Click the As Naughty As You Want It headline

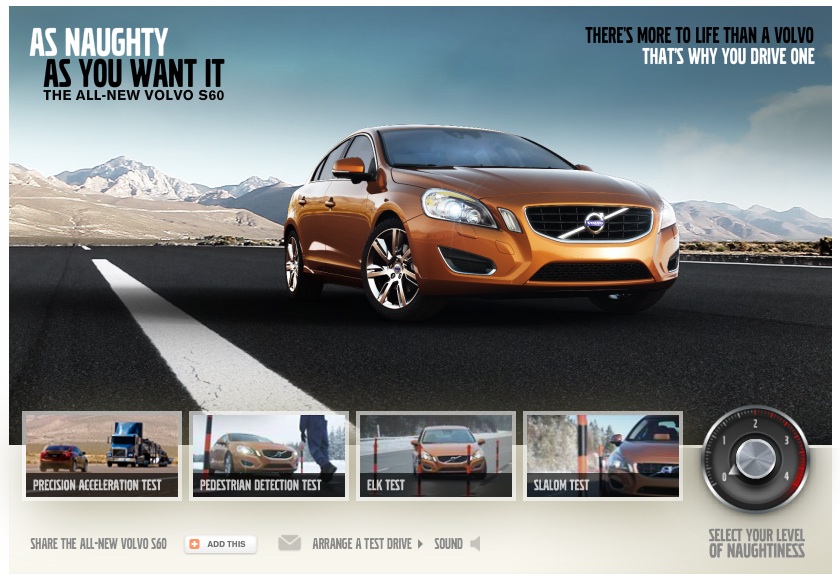[x=127, y=57]
